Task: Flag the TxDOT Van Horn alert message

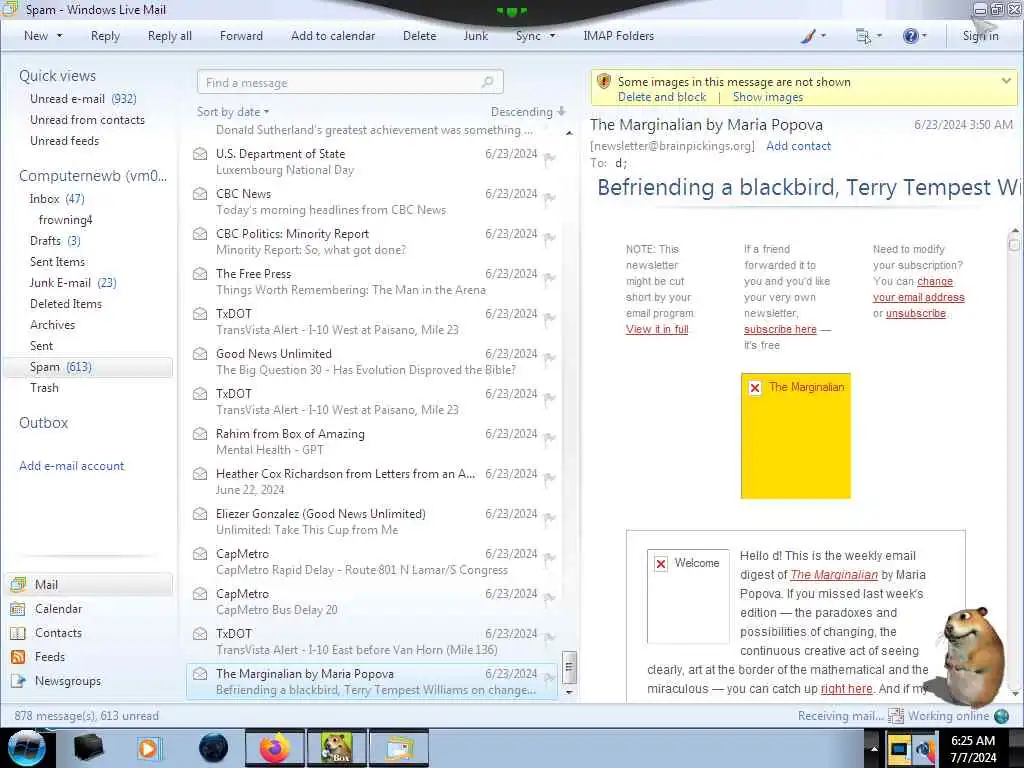Action: (x=550, y=637)
